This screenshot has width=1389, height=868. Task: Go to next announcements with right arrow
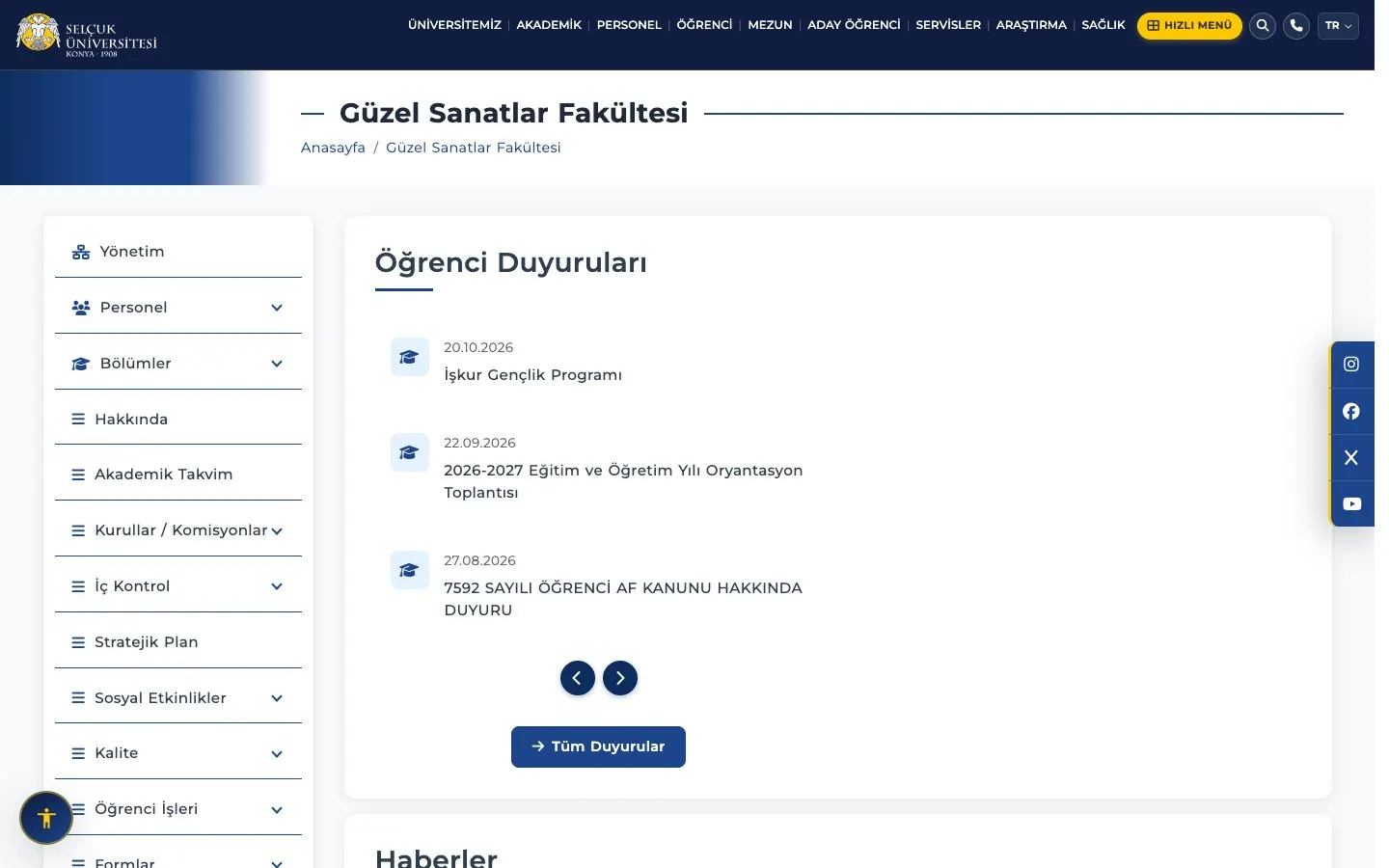[620, 678]
